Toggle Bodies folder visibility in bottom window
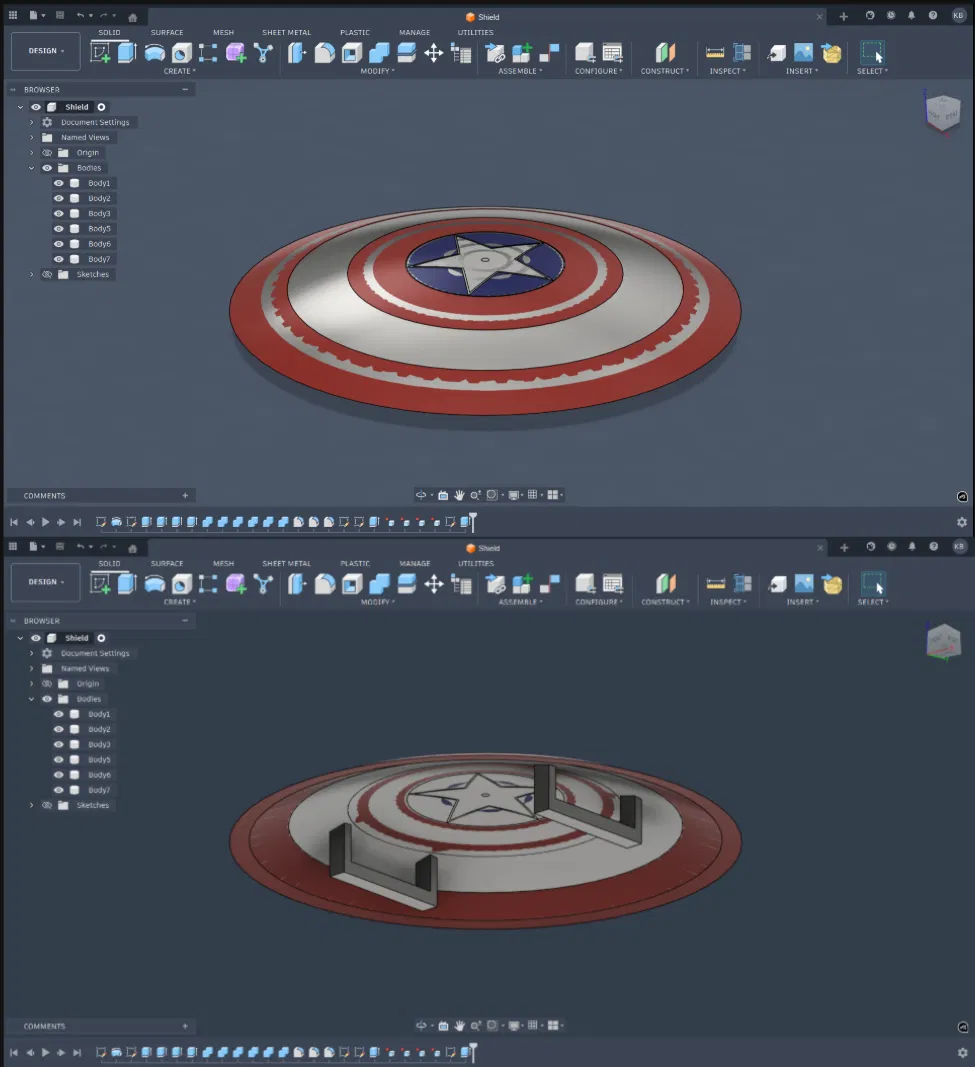 point(47,699)
